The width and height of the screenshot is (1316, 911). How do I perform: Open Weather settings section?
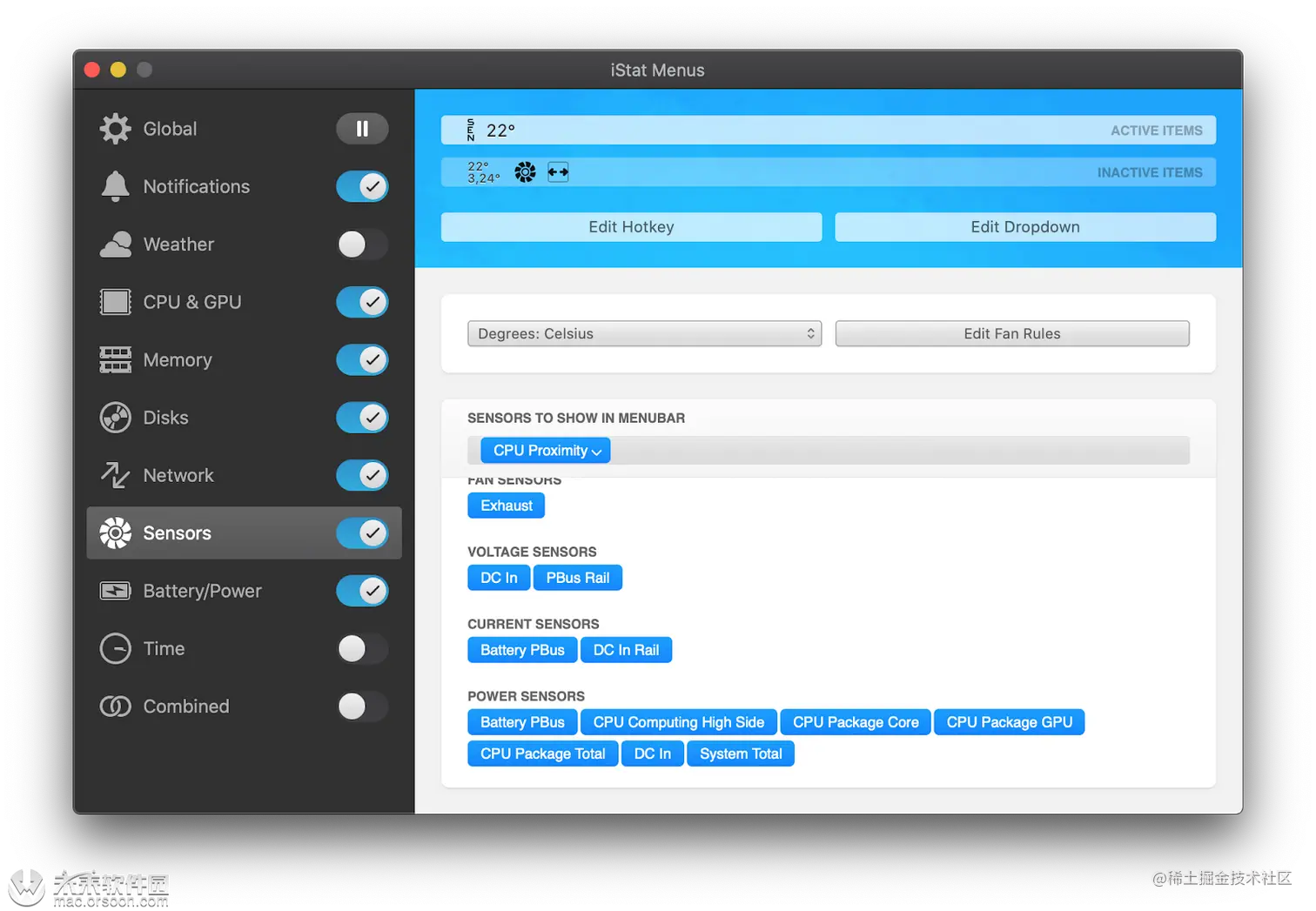(244, 244)
